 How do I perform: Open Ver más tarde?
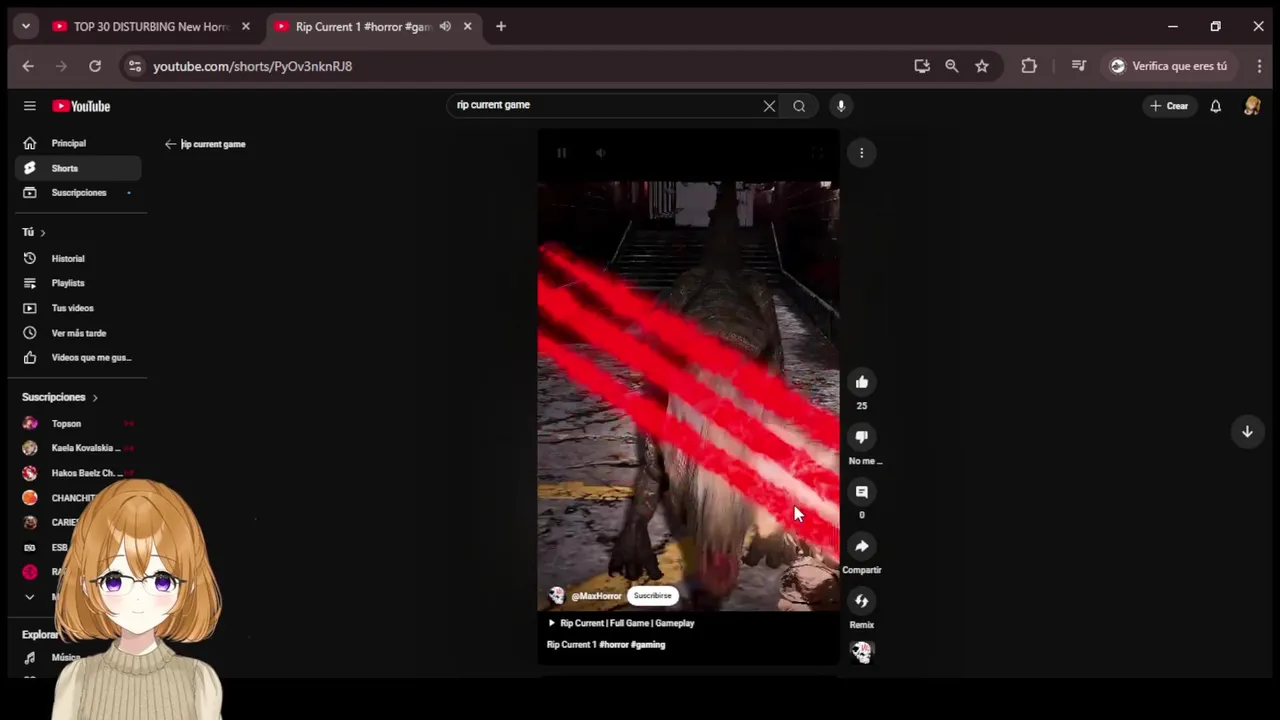78,333
